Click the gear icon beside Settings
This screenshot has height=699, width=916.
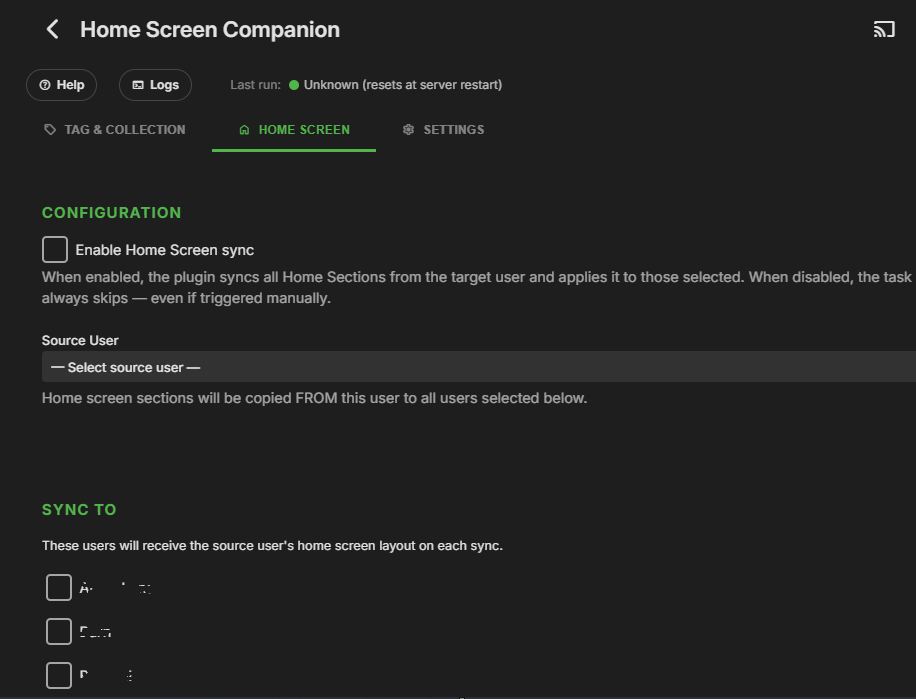[x=408, y=130]
